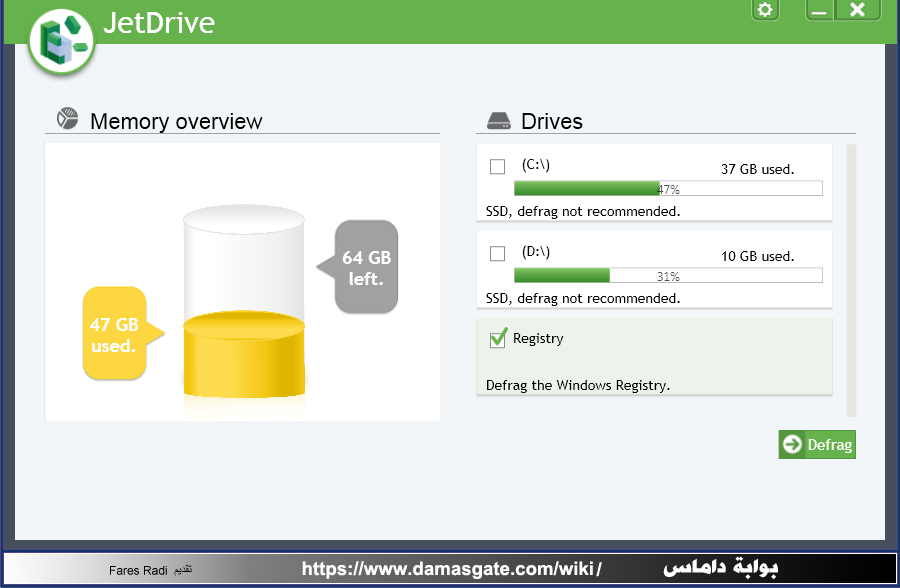
Task: Click the D: drive 31% usage bar
Action: click(668, 276)
